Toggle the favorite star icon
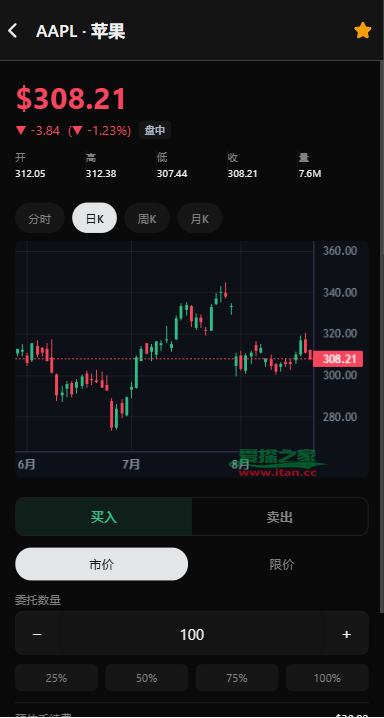 click(x=362, y=31)
